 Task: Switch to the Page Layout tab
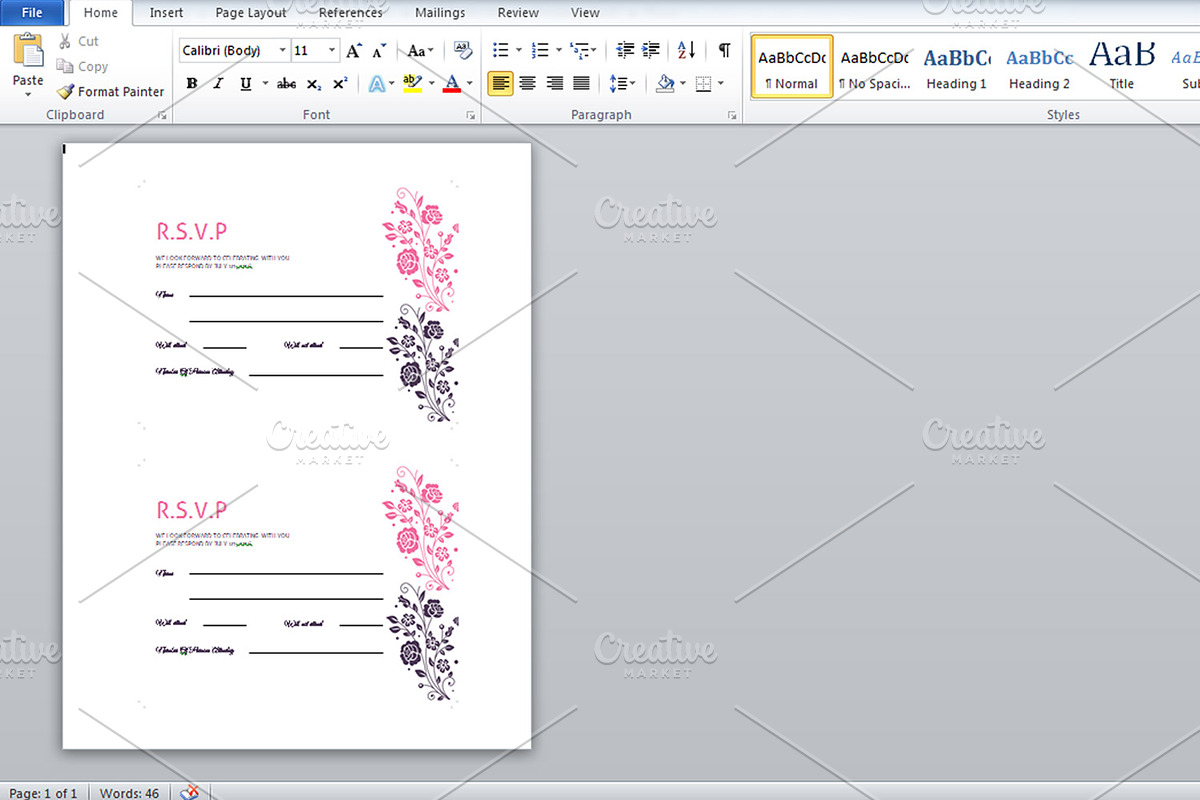click(x=251, y=13)
